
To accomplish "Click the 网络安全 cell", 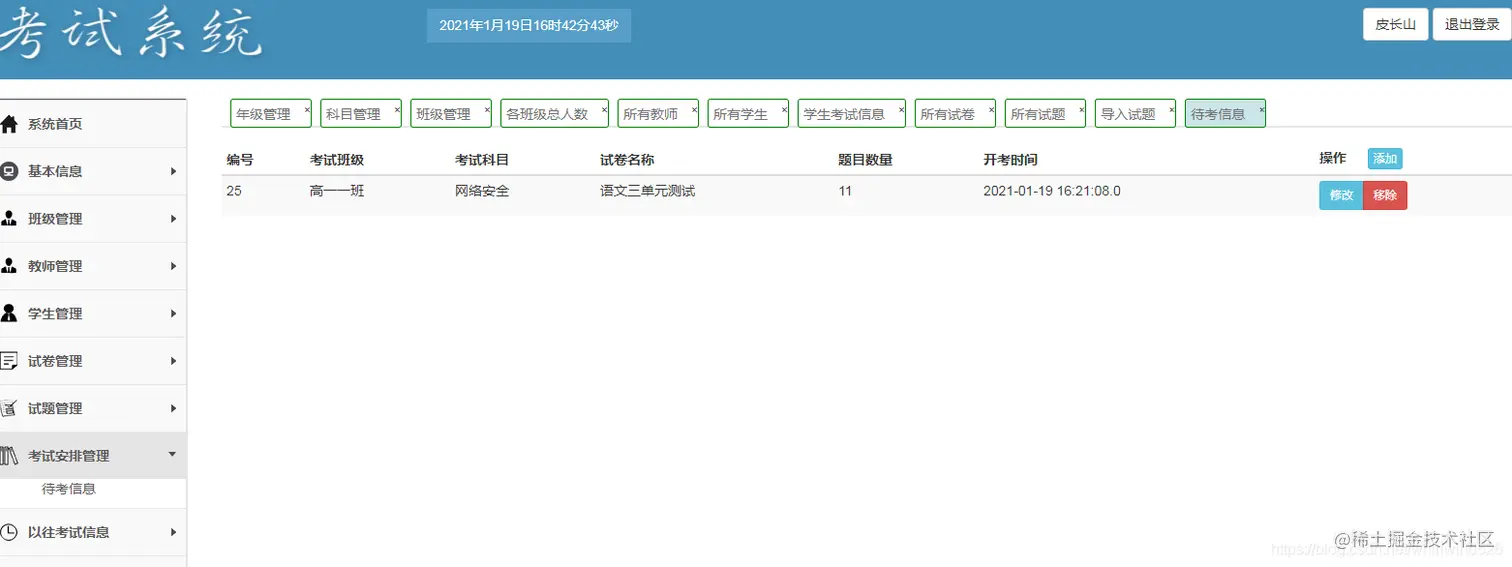I will tap(482, 190).
